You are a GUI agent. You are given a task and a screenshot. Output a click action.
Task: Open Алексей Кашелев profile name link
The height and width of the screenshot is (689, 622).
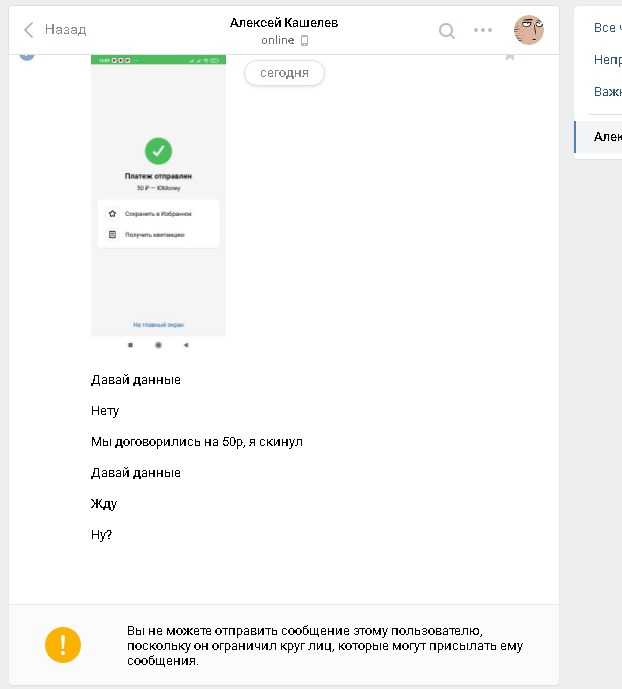point(284,22)
